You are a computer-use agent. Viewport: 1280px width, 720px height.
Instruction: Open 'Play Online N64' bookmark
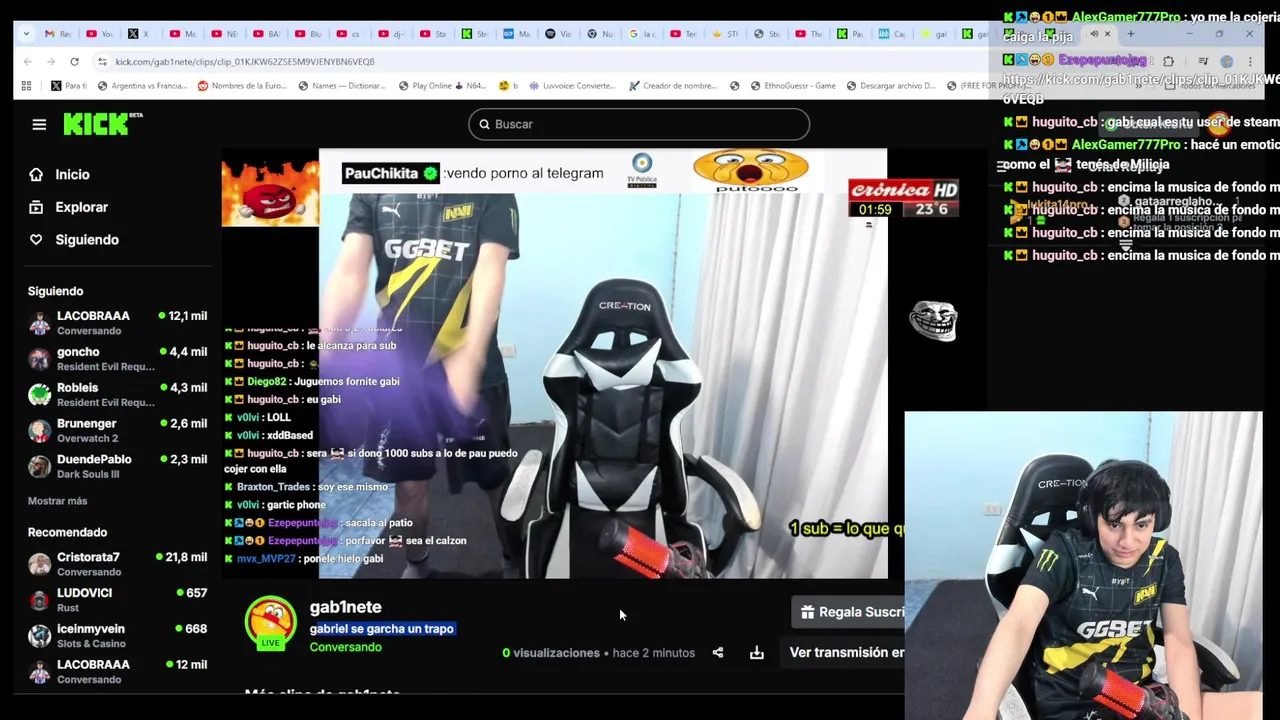[444, 86]
